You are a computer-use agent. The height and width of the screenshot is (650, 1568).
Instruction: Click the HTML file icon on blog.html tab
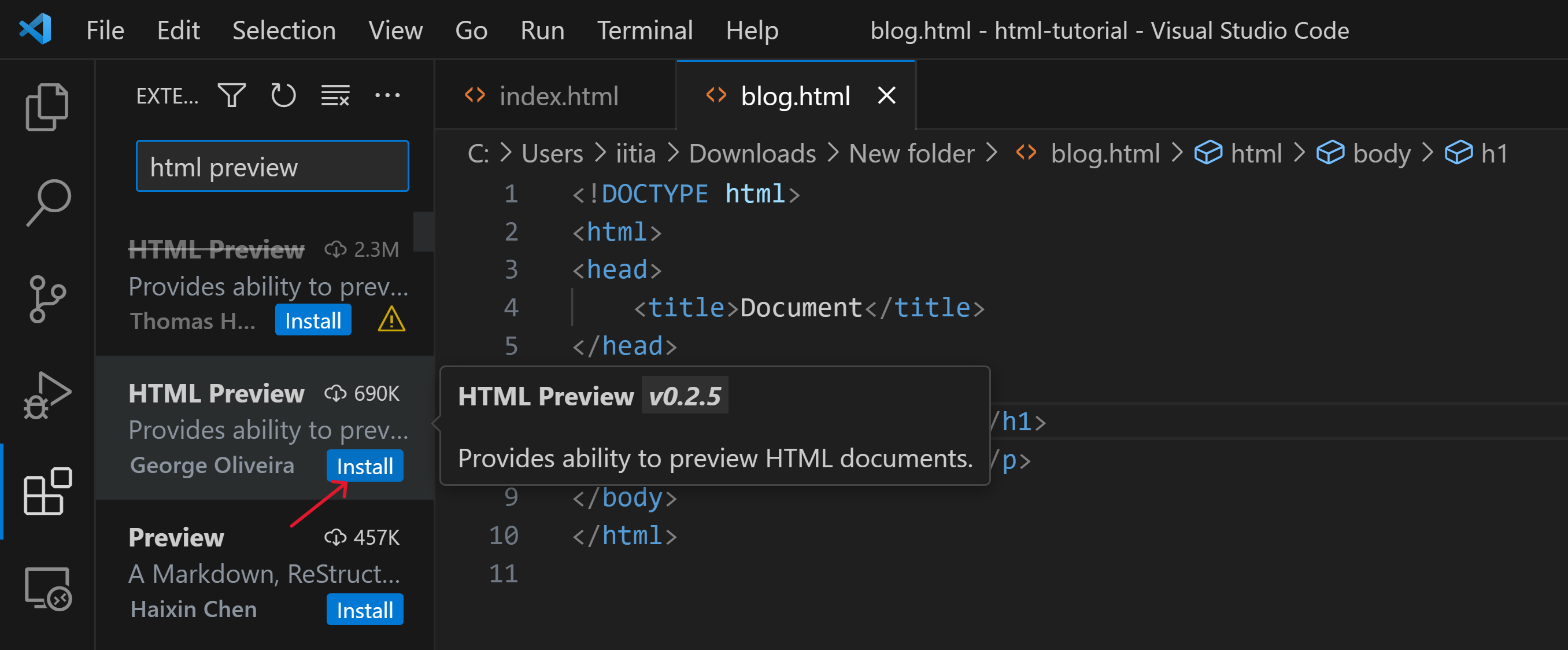point(716,95)
